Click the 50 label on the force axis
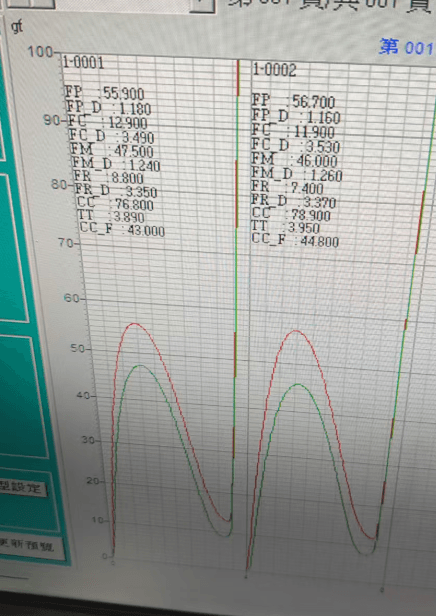 77,349
